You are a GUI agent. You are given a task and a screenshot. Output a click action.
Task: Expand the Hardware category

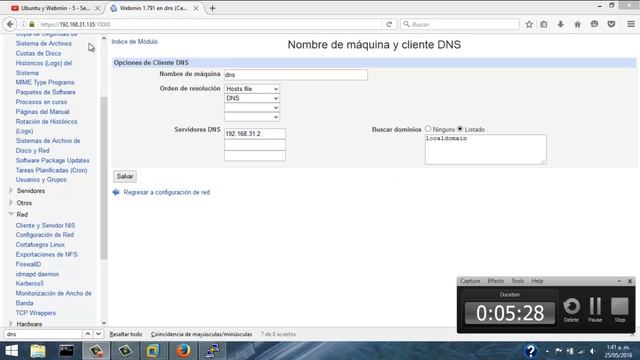pos(29,324)
